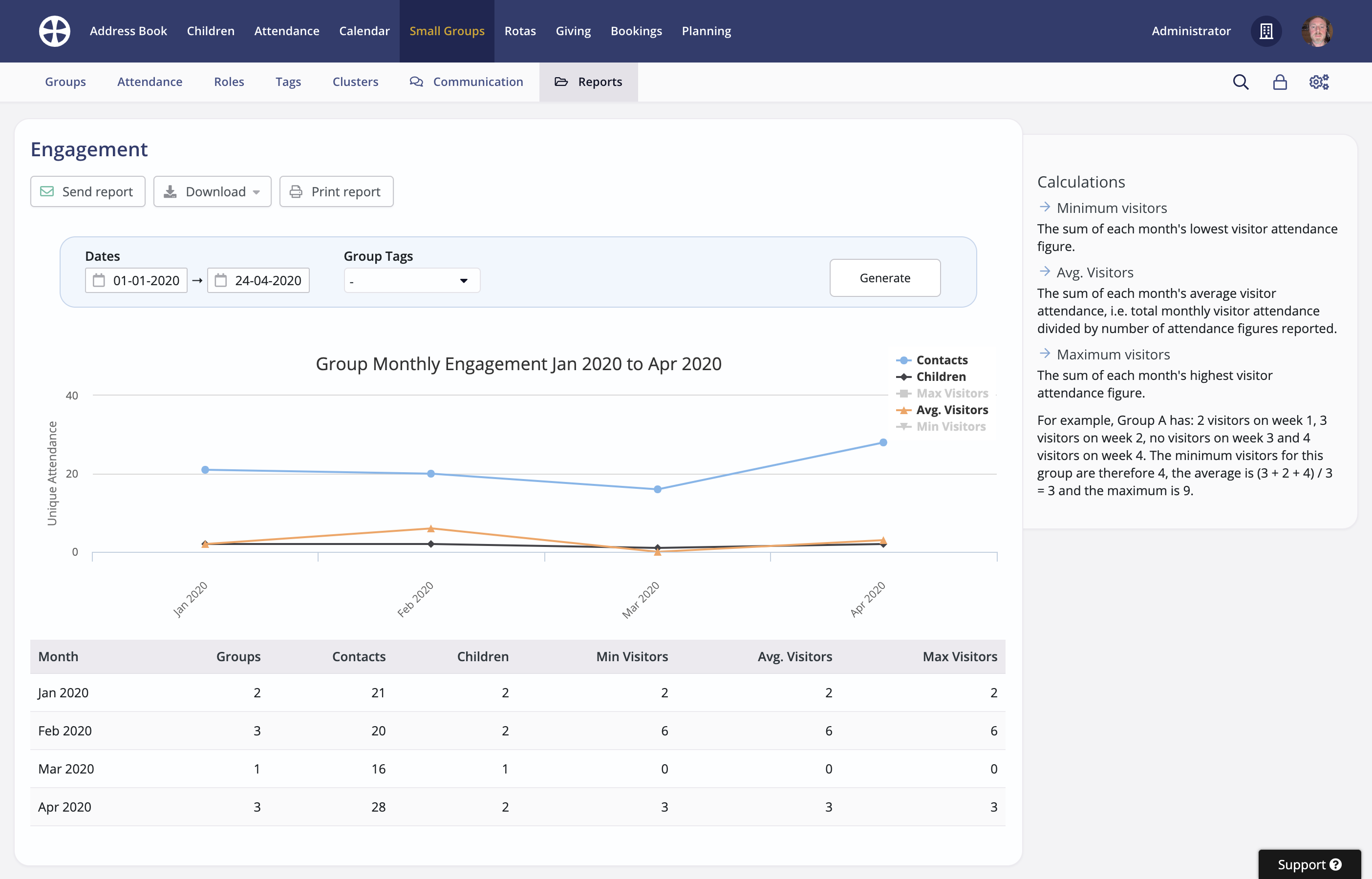The width and height of the screenshot is (1372, 879).
Task: Click the building icon near Administrator
Action: 1266,31
